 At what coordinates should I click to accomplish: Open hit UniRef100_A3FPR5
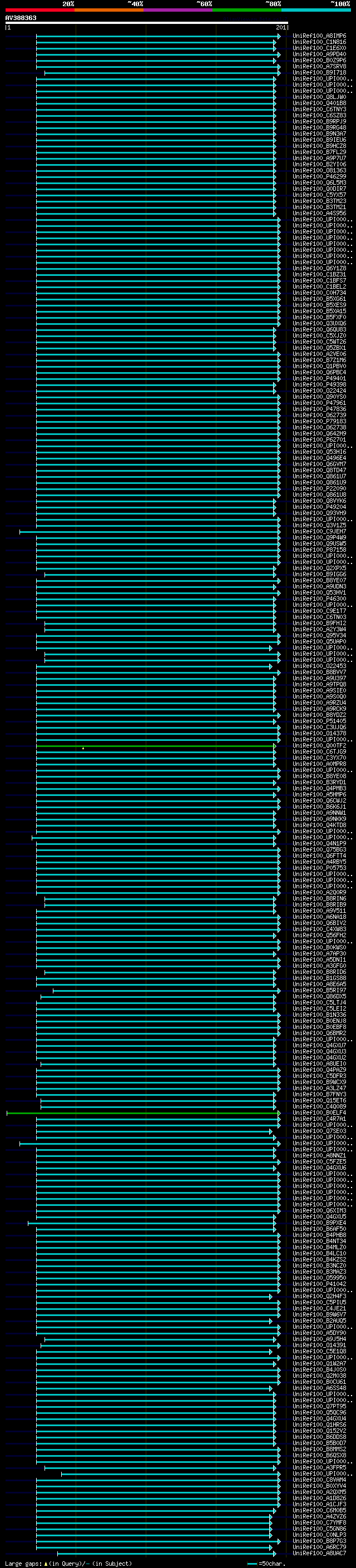pyautogui.click(x=319, y=1467)
